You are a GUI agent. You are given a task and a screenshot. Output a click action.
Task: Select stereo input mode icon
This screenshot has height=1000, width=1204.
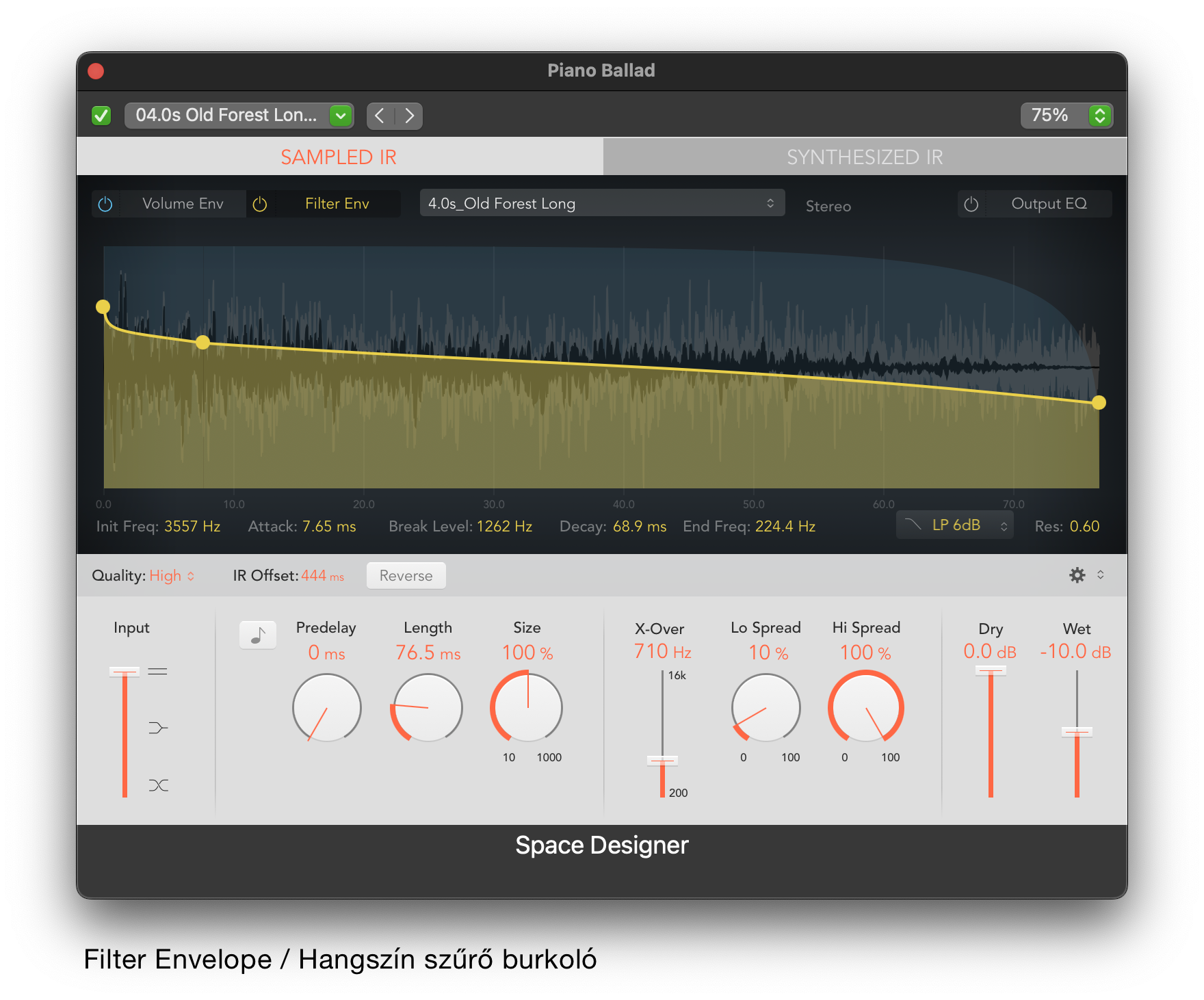[x=158, y=672]
